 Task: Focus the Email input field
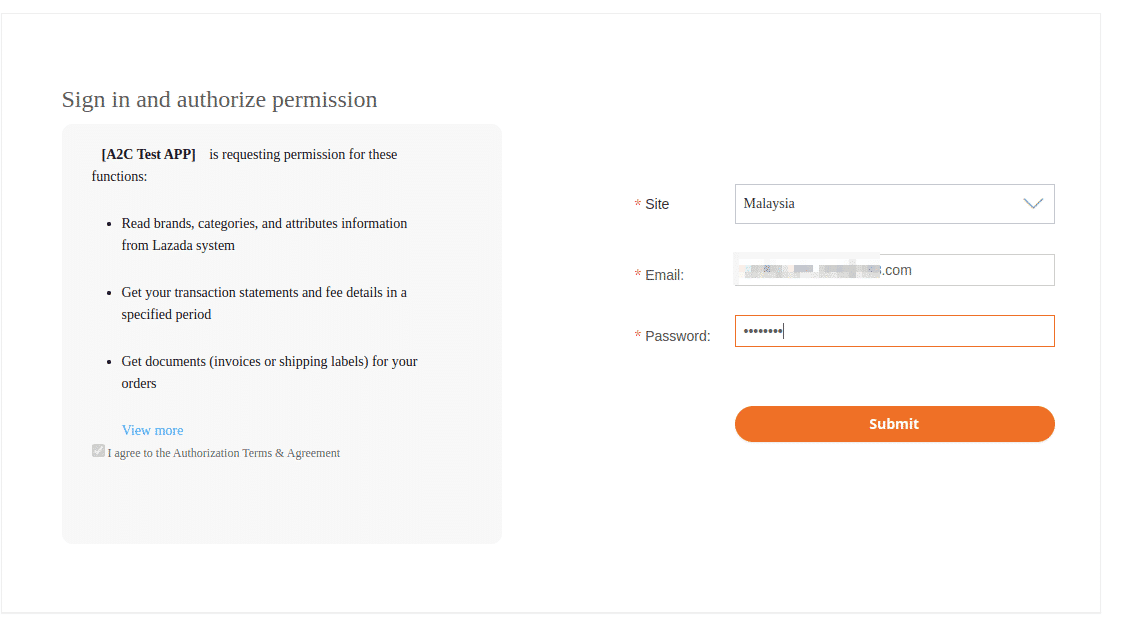pos(894,269)
